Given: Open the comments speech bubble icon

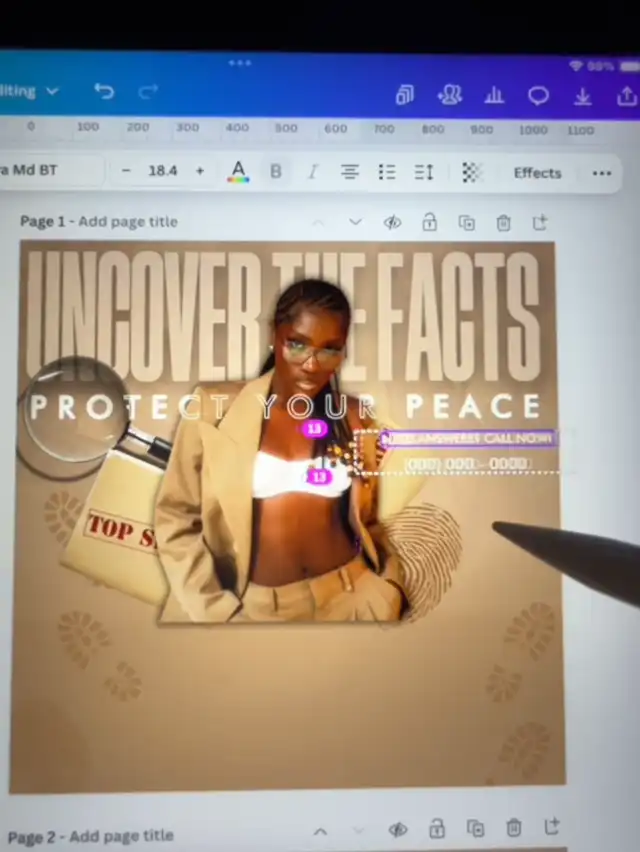Looking at the screenshot, I should pyautogui.click(x=538, y=96).
